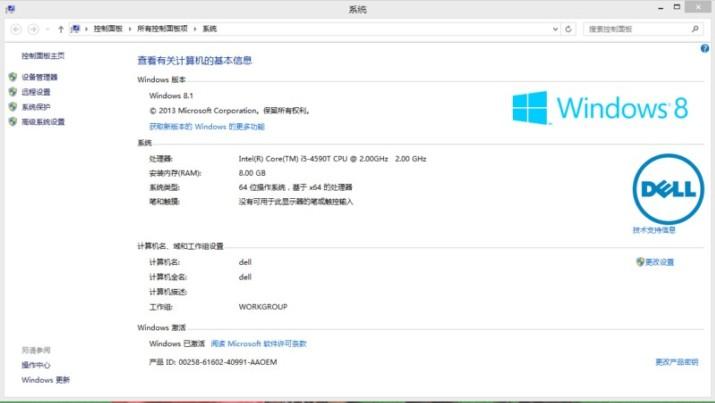The image size is (715, 403).
Task: Click the system icon in title bar
Action: [x=10, y=9]
